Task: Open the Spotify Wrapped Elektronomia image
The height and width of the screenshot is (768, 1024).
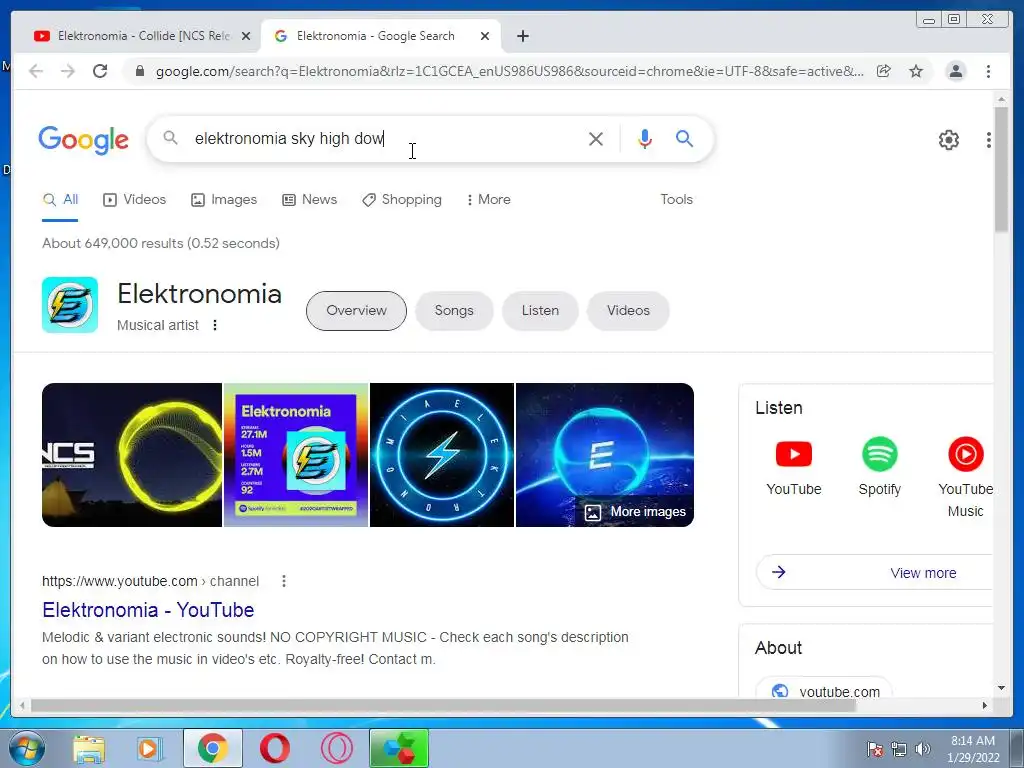Action: (296, 455)
